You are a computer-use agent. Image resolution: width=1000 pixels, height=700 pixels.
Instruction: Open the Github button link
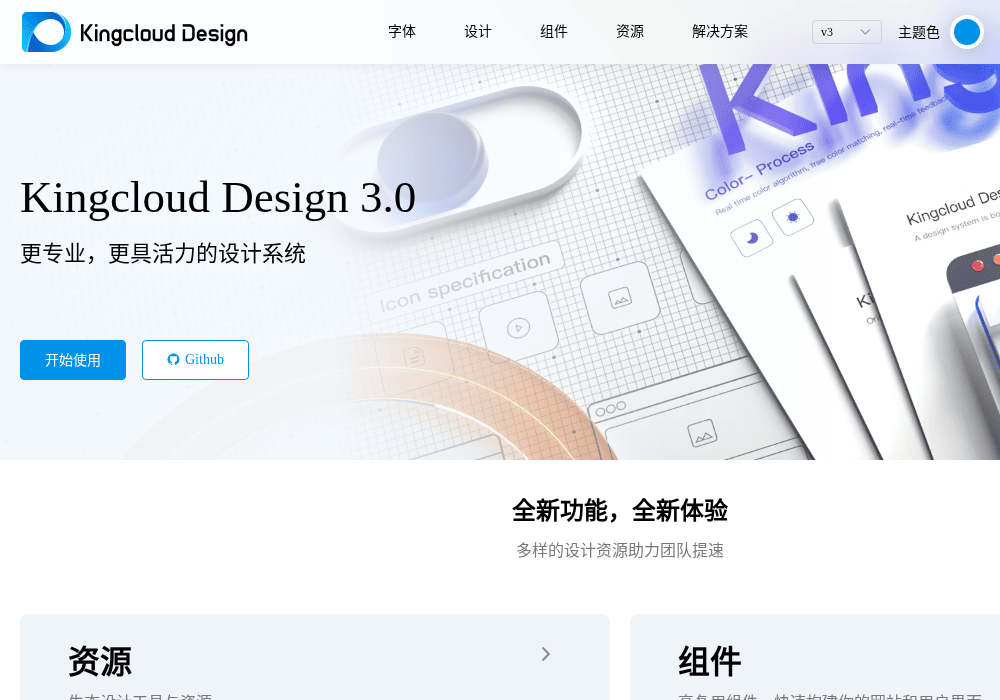point(195,360)
